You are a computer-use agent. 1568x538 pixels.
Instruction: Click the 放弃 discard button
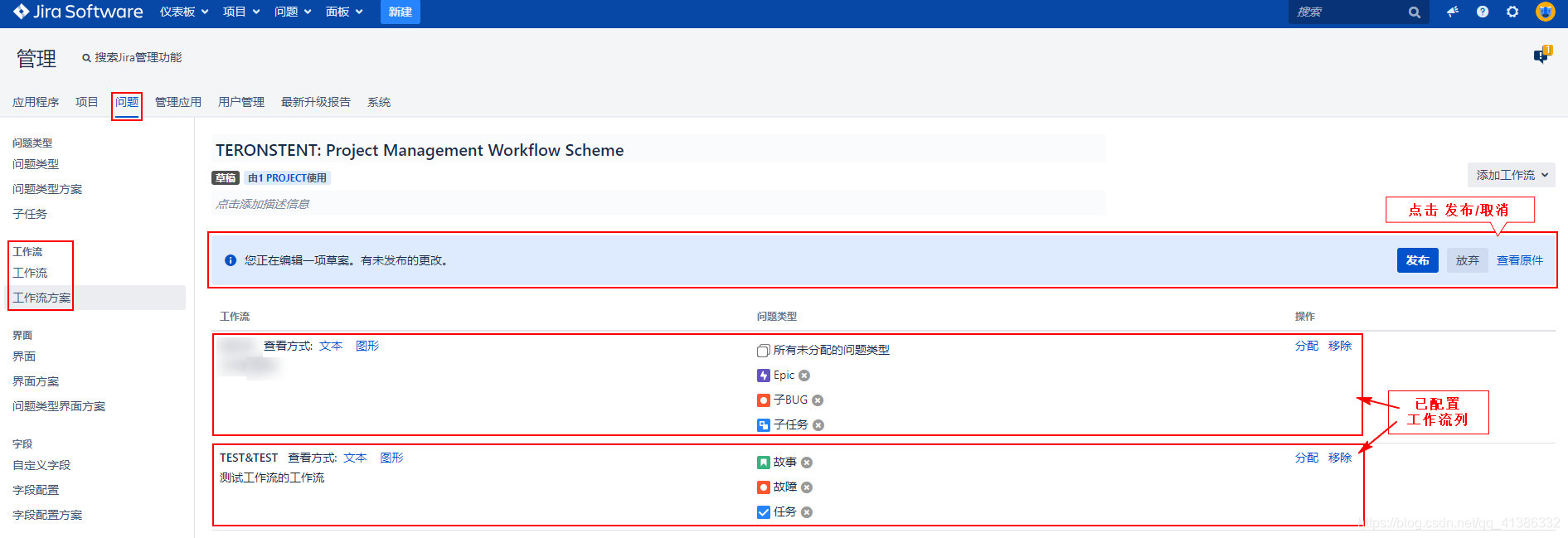tap(1468, 260)
